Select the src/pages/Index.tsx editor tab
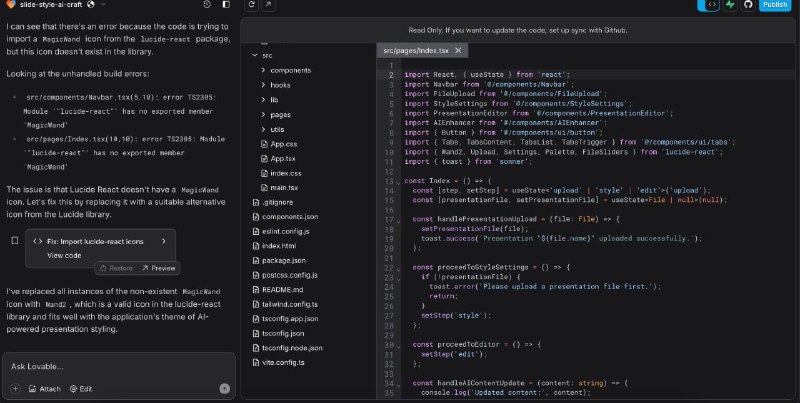 pyautogui.click(x=416, y=51)
